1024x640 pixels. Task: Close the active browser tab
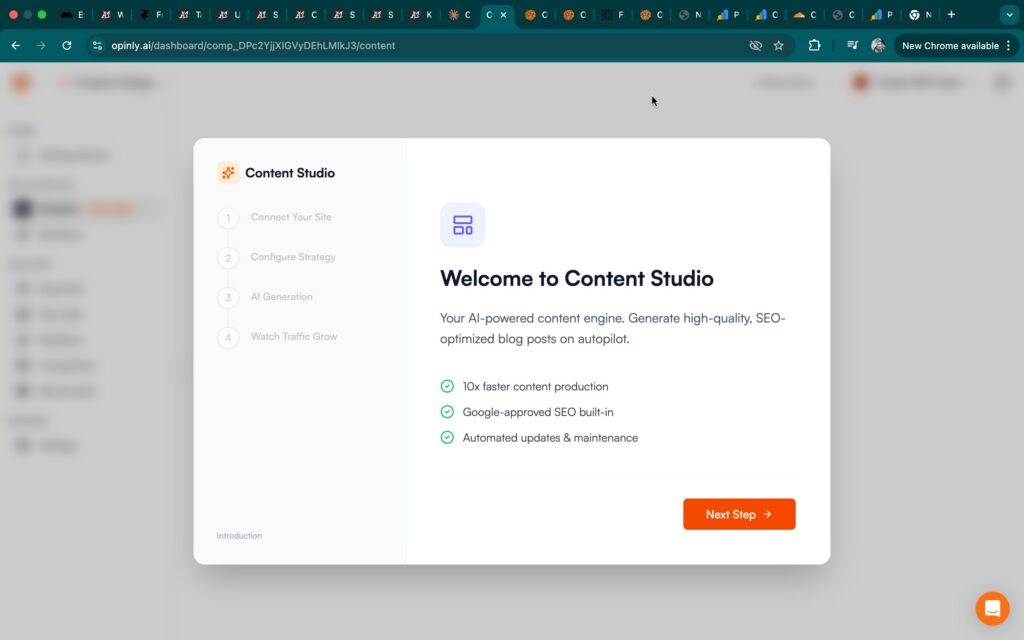(504, 14)
